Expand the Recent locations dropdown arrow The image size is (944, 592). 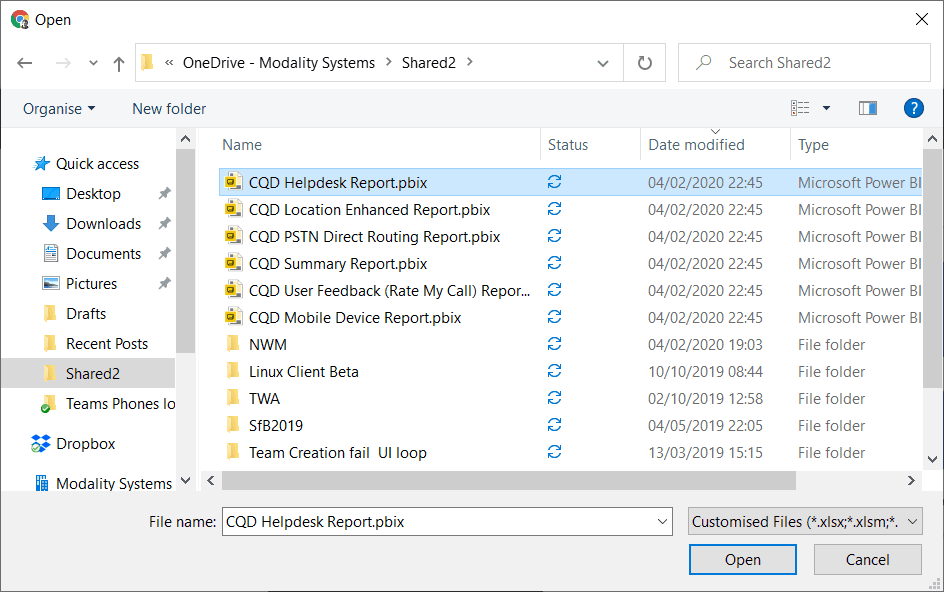[93, 63]
